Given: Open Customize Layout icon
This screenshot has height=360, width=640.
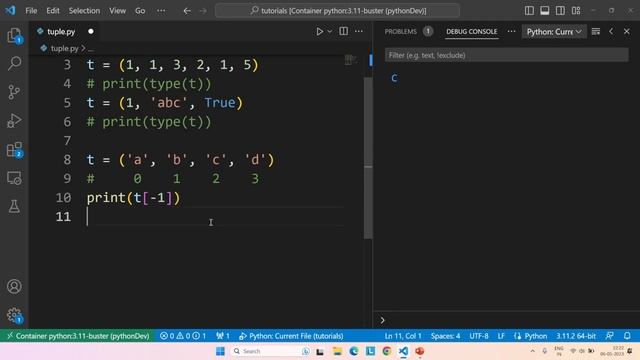Looking at the screenshot, I should (x=576, y=11).
